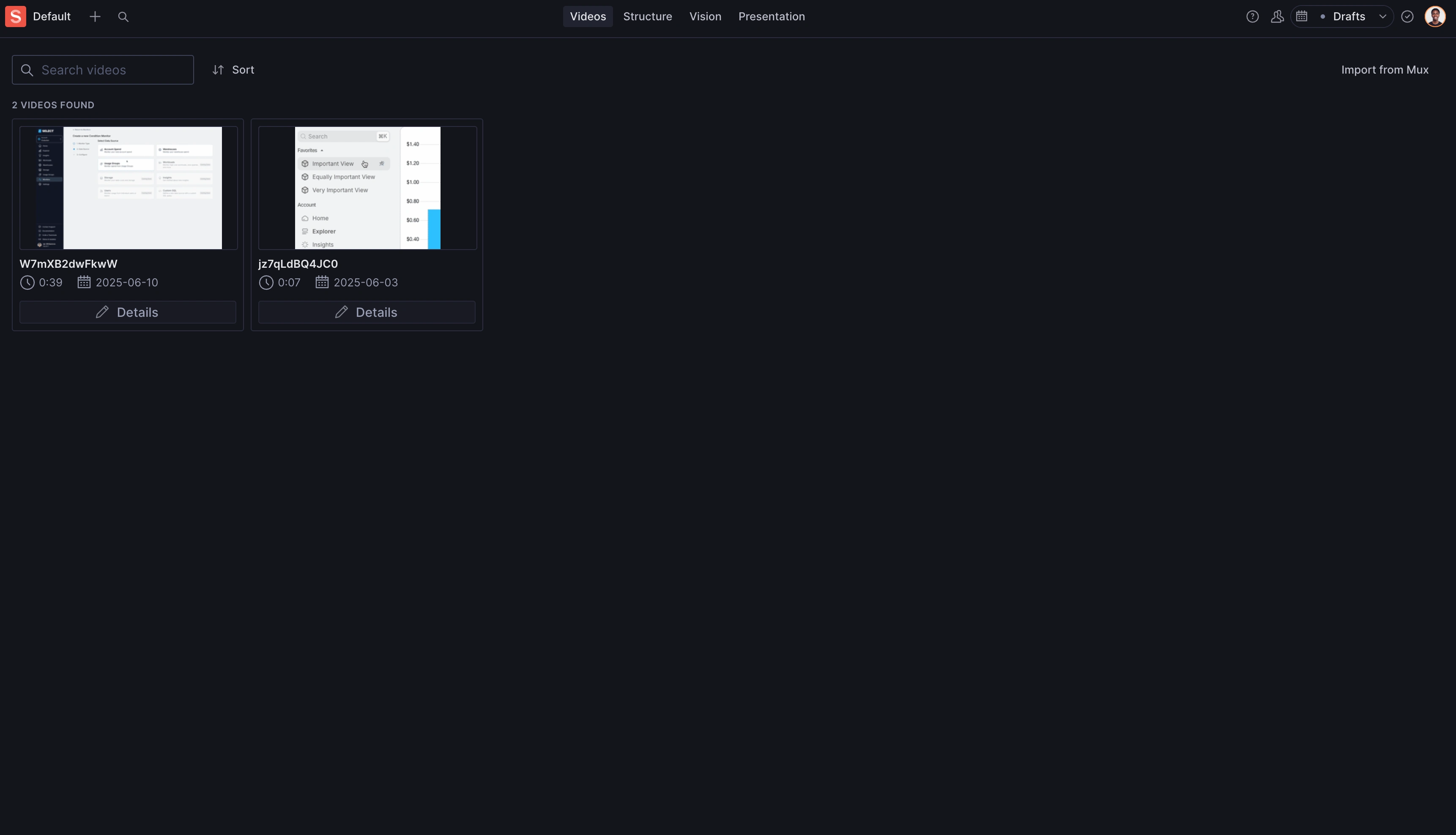This screenshot has width=1456, height=835.
Task: Open the Drafts dropdown
Action: [1350, 16]
